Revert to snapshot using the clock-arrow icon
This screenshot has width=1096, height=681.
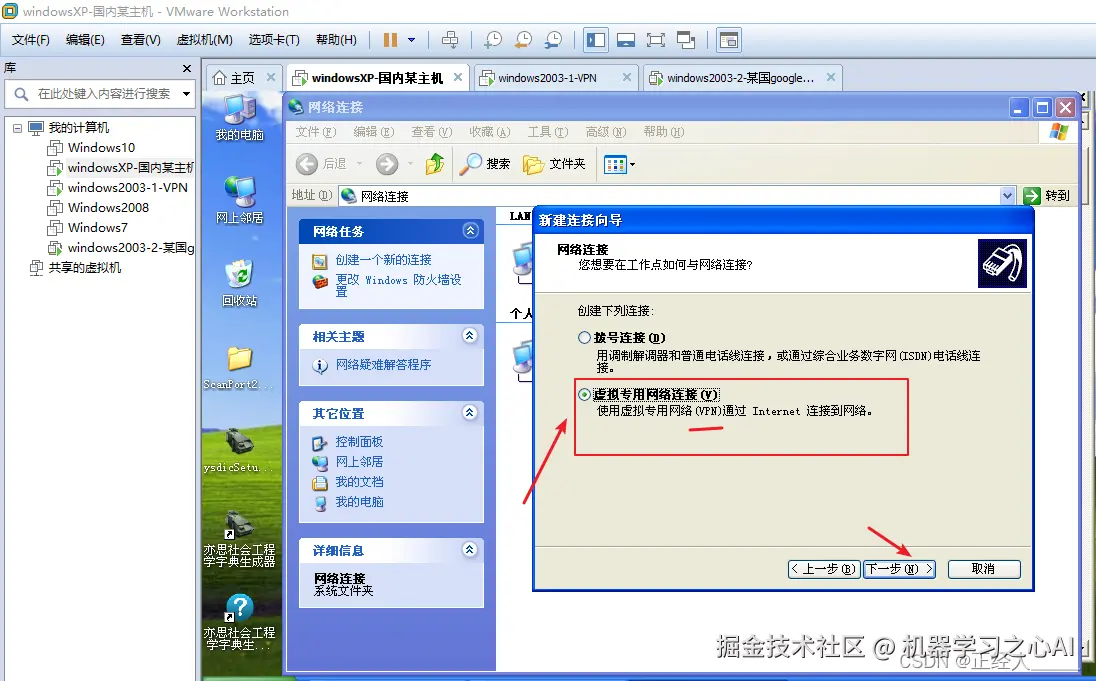tap(523, 40)
